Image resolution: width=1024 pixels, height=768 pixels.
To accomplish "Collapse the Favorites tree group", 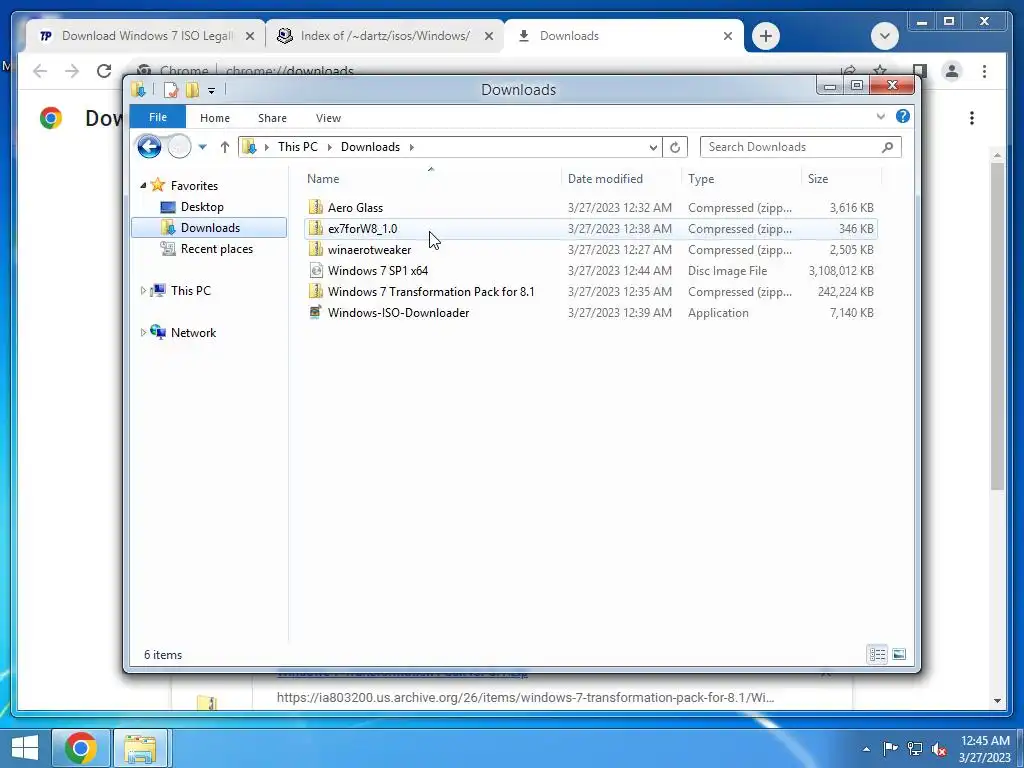I will point(143,185).
